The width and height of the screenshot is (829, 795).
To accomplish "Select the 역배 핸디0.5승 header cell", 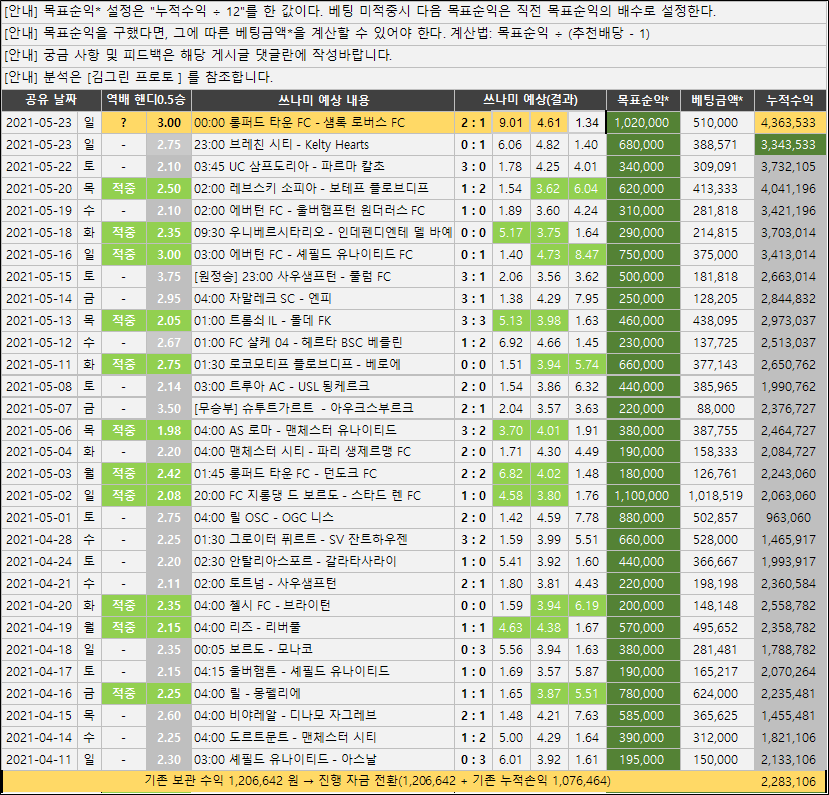I will click(x=146, y=100).
